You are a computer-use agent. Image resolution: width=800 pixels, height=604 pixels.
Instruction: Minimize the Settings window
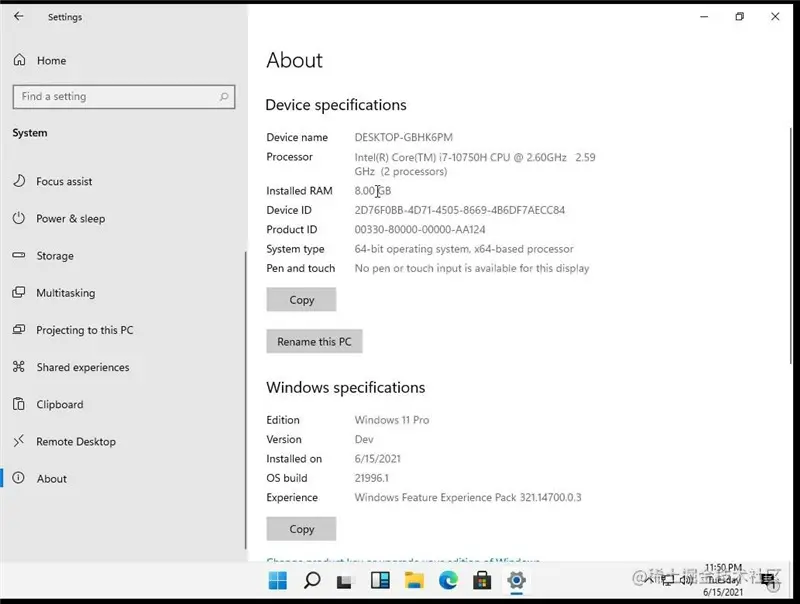[704, 17]
